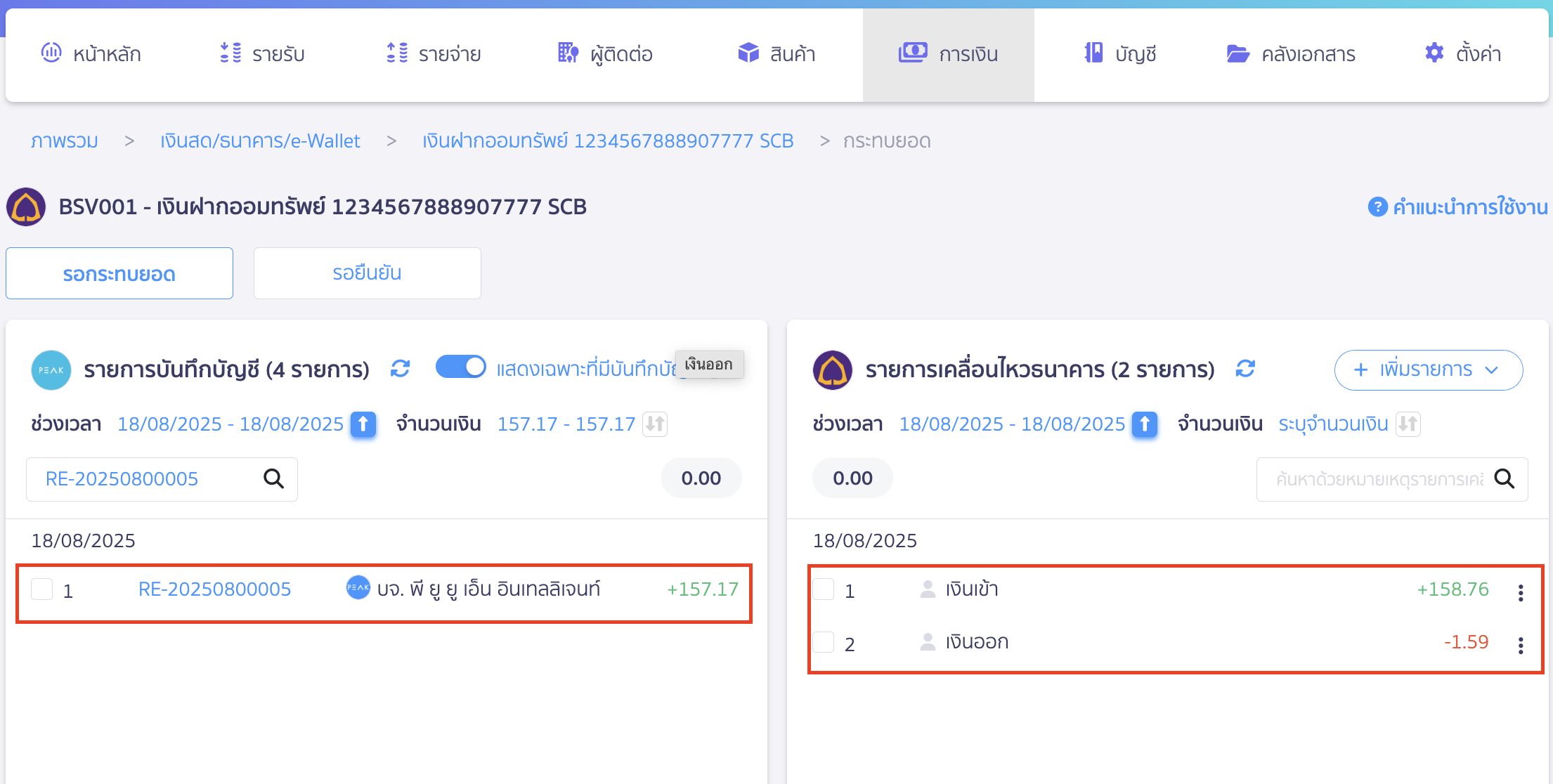The width and height of the screenshot is (1553, 784).
Task: Open date range in accounting entries panel
Action: point(230,424)
